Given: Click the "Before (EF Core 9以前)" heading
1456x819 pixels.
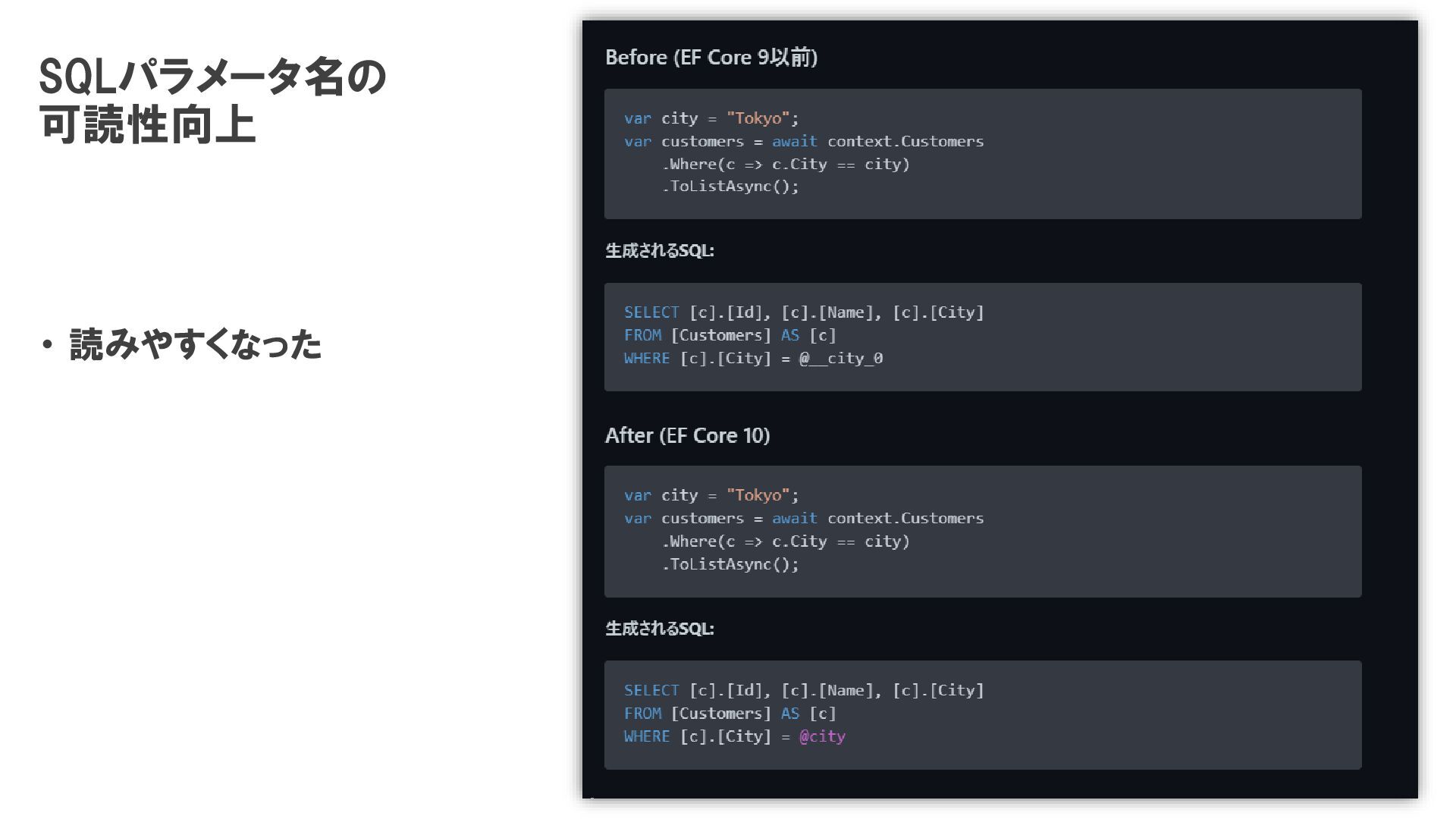Looking at the screenshot, I should point(711,58).
